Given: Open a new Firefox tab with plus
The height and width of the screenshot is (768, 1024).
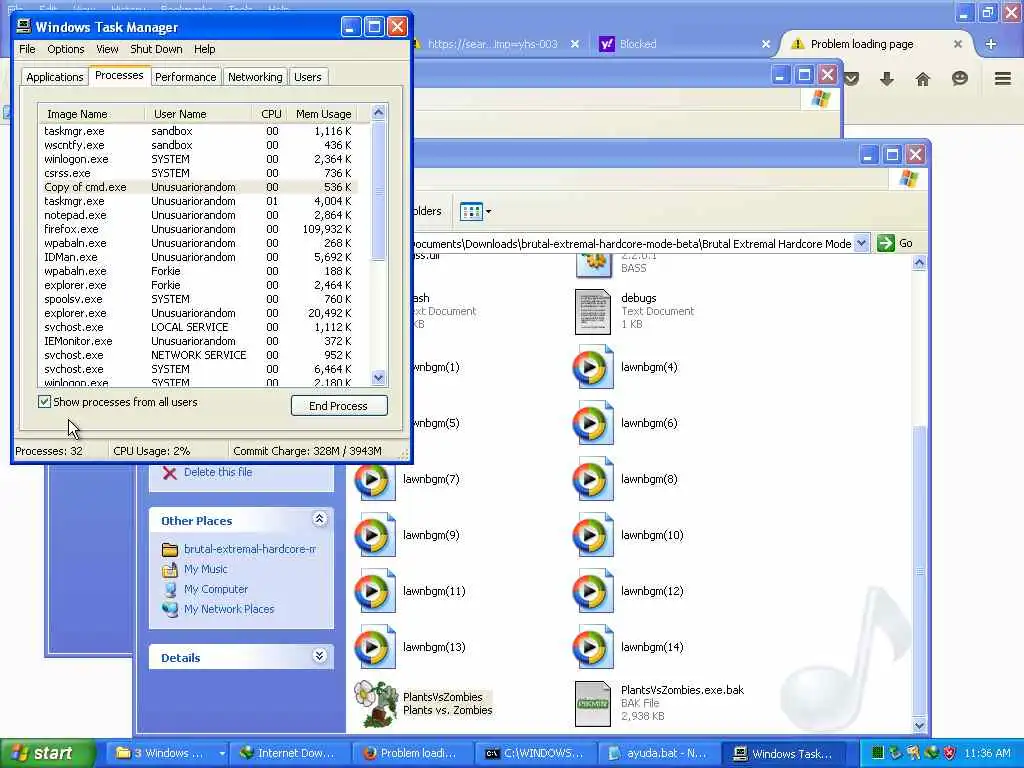Looking at the screenshot, I should point(991,44).
